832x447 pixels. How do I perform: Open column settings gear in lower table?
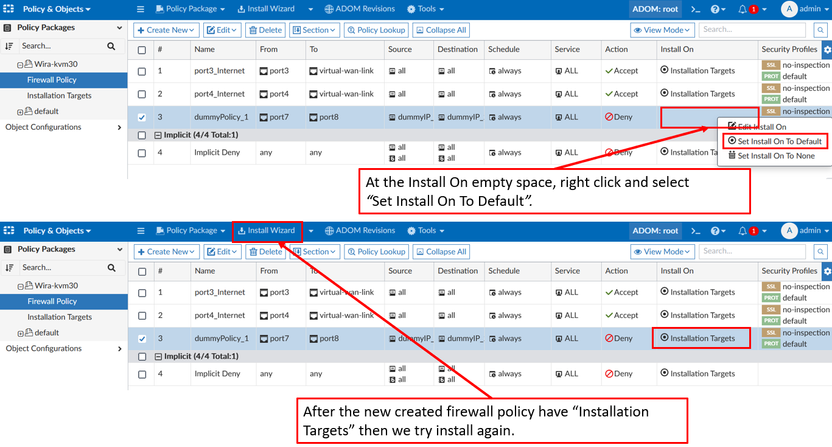pos(827,271)
